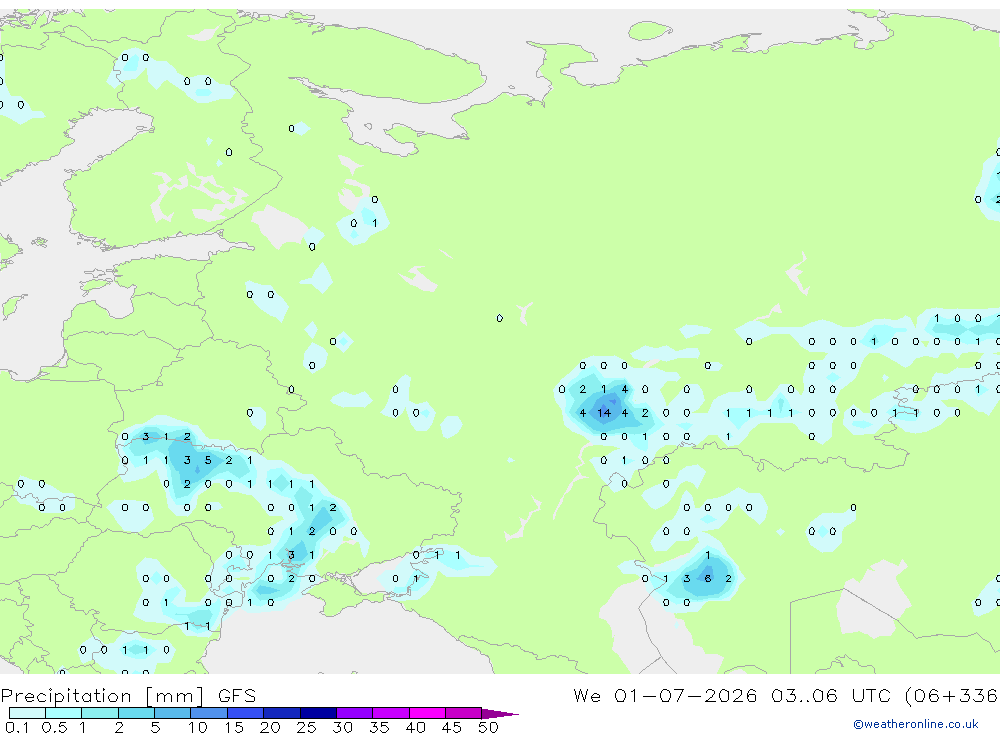
Task: Click the '50' legend scale label
Action: click(488, 727)
